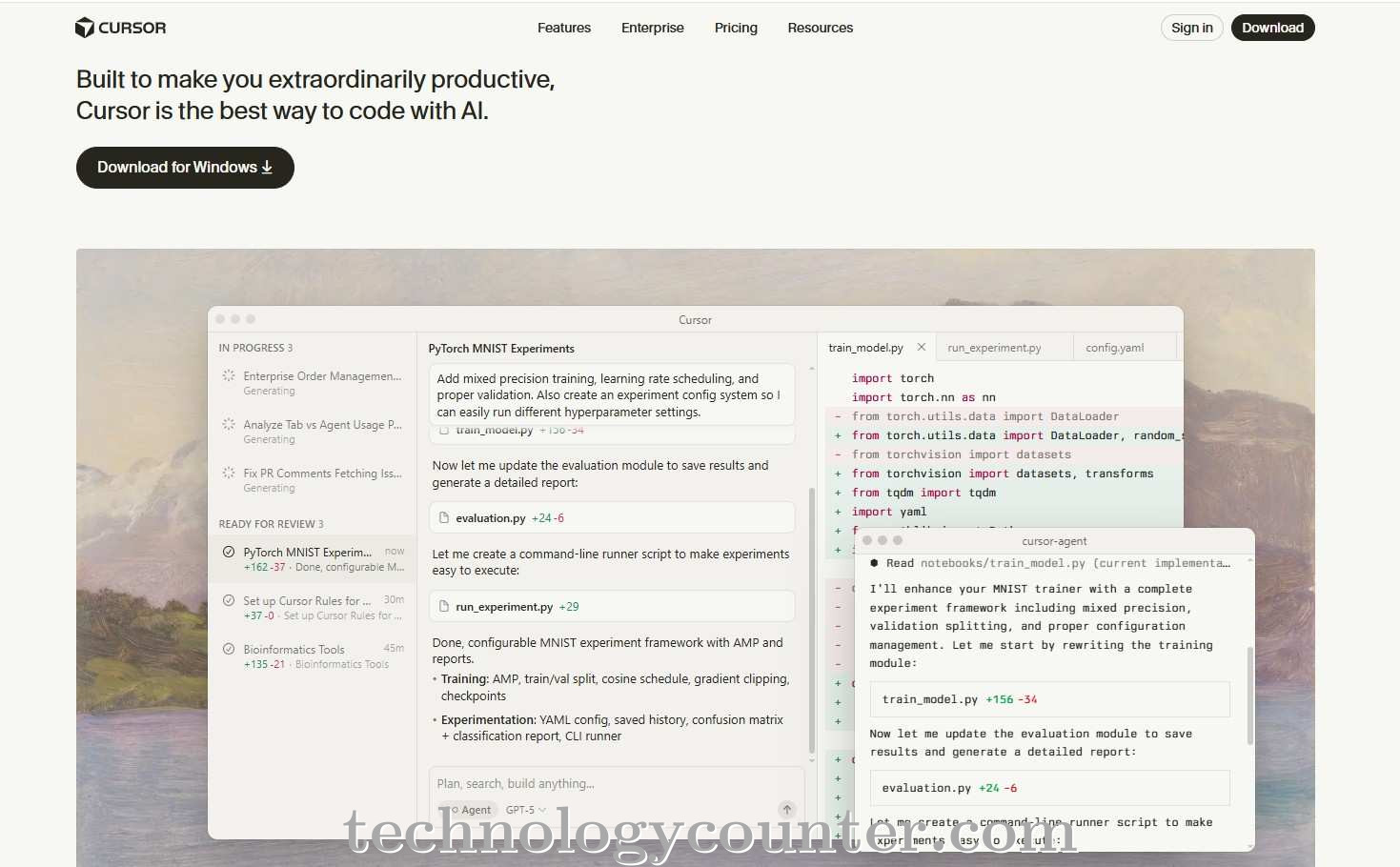
Task: Click the 'Plan, search, build anything' input
Action: coord(610,784)
